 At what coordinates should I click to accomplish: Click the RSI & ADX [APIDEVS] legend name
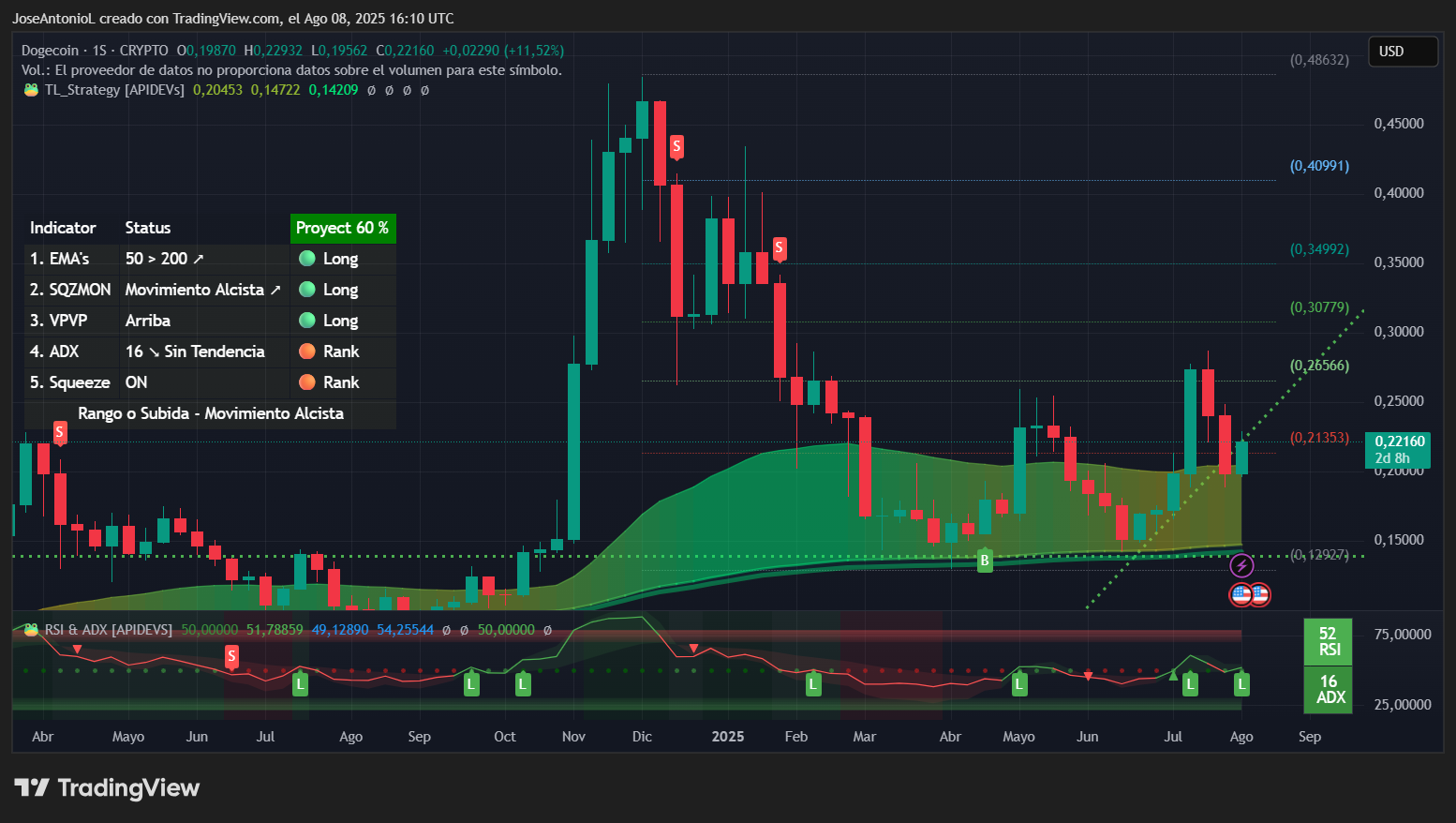point(109,630)
